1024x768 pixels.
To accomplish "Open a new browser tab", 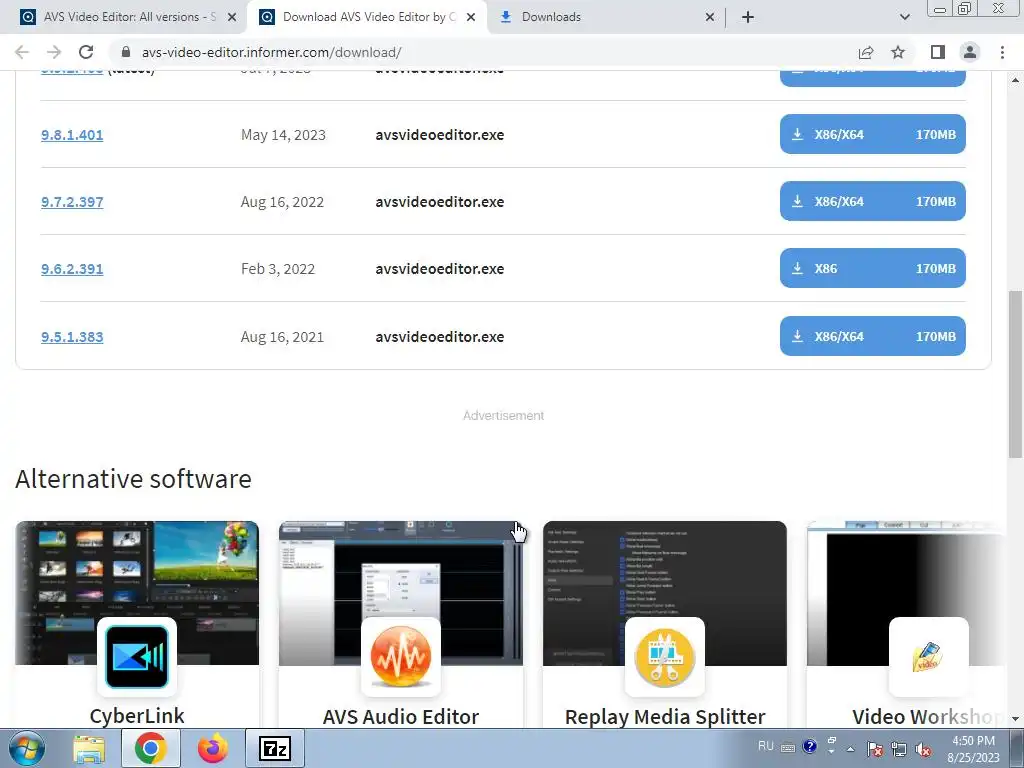I will coord(748,17).
